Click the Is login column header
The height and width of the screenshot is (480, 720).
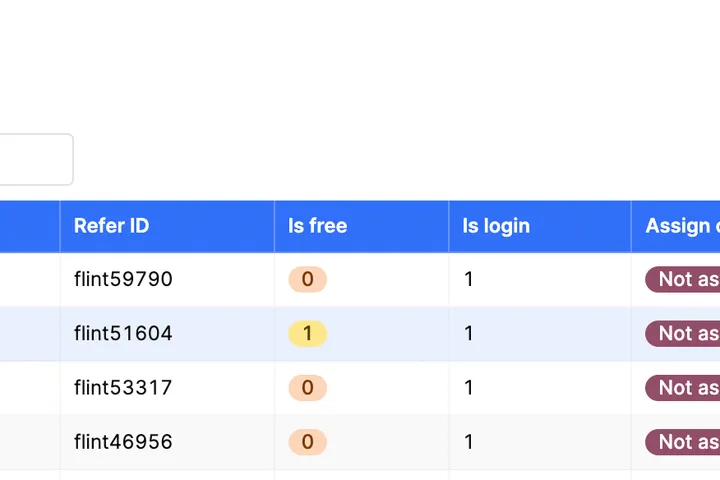[x=540, y=226]
